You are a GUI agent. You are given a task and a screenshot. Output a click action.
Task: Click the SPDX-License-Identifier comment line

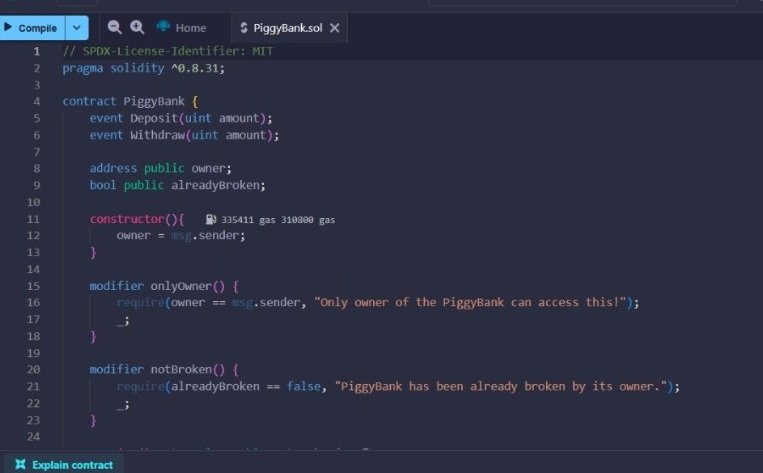click(168, 51)
